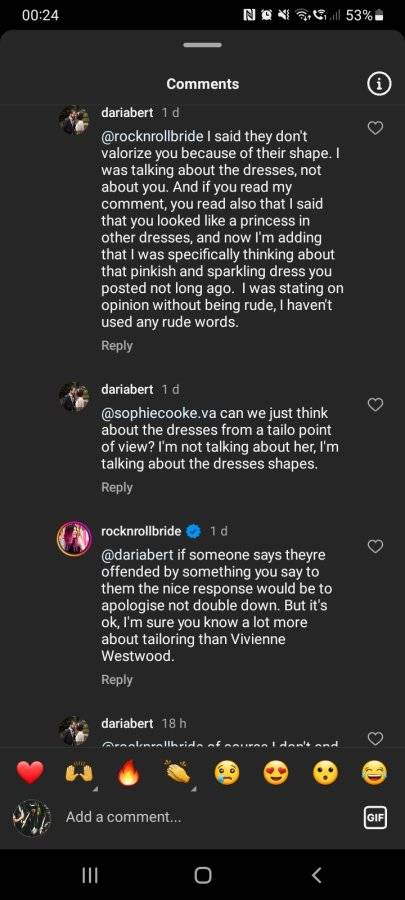Image resolution: width=405 pixels, height=900 pixels.
Task: Like dariabert's first long comment
Action: pyautogui.click(x=375, y=128)
